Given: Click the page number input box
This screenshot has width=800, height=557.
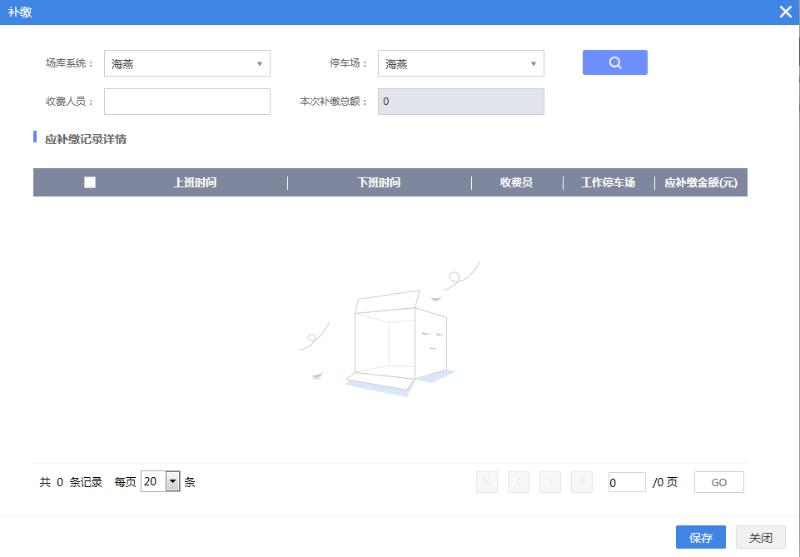Looking at the screenshot, I should 627,482.
